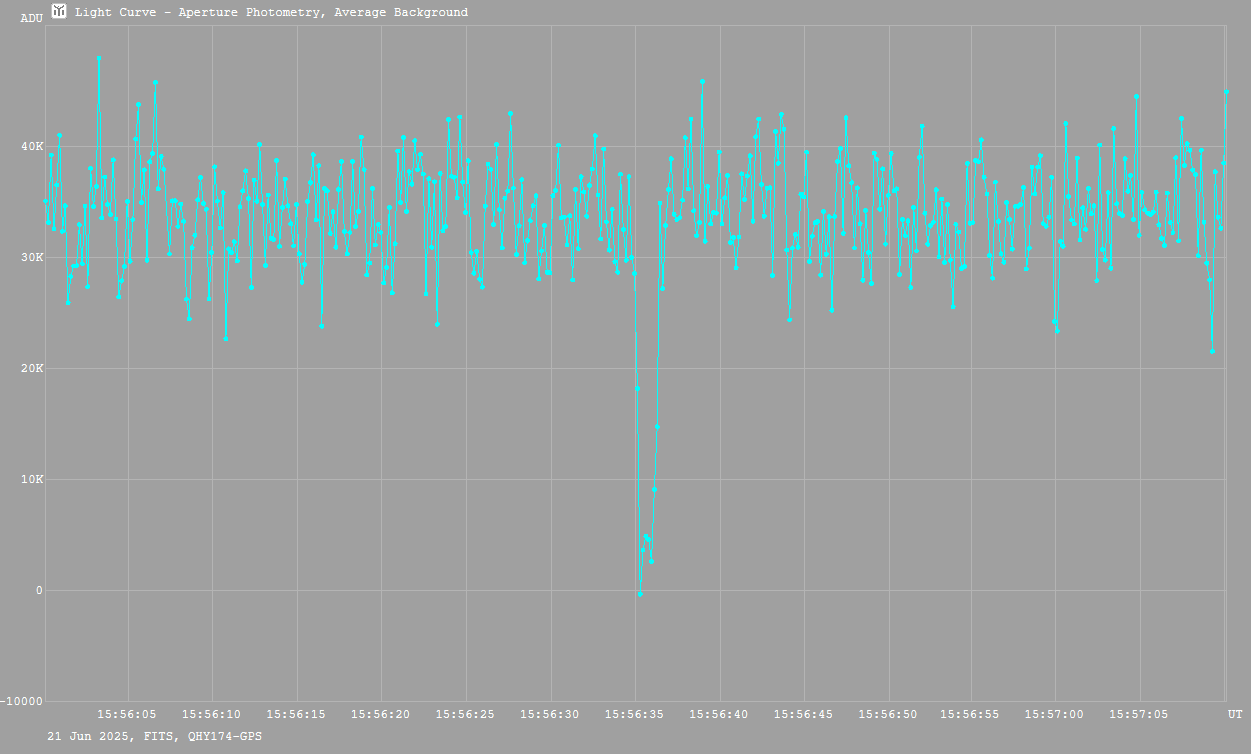
Task: Select the 15:56:20 time axis label
Action: point(380,715)
